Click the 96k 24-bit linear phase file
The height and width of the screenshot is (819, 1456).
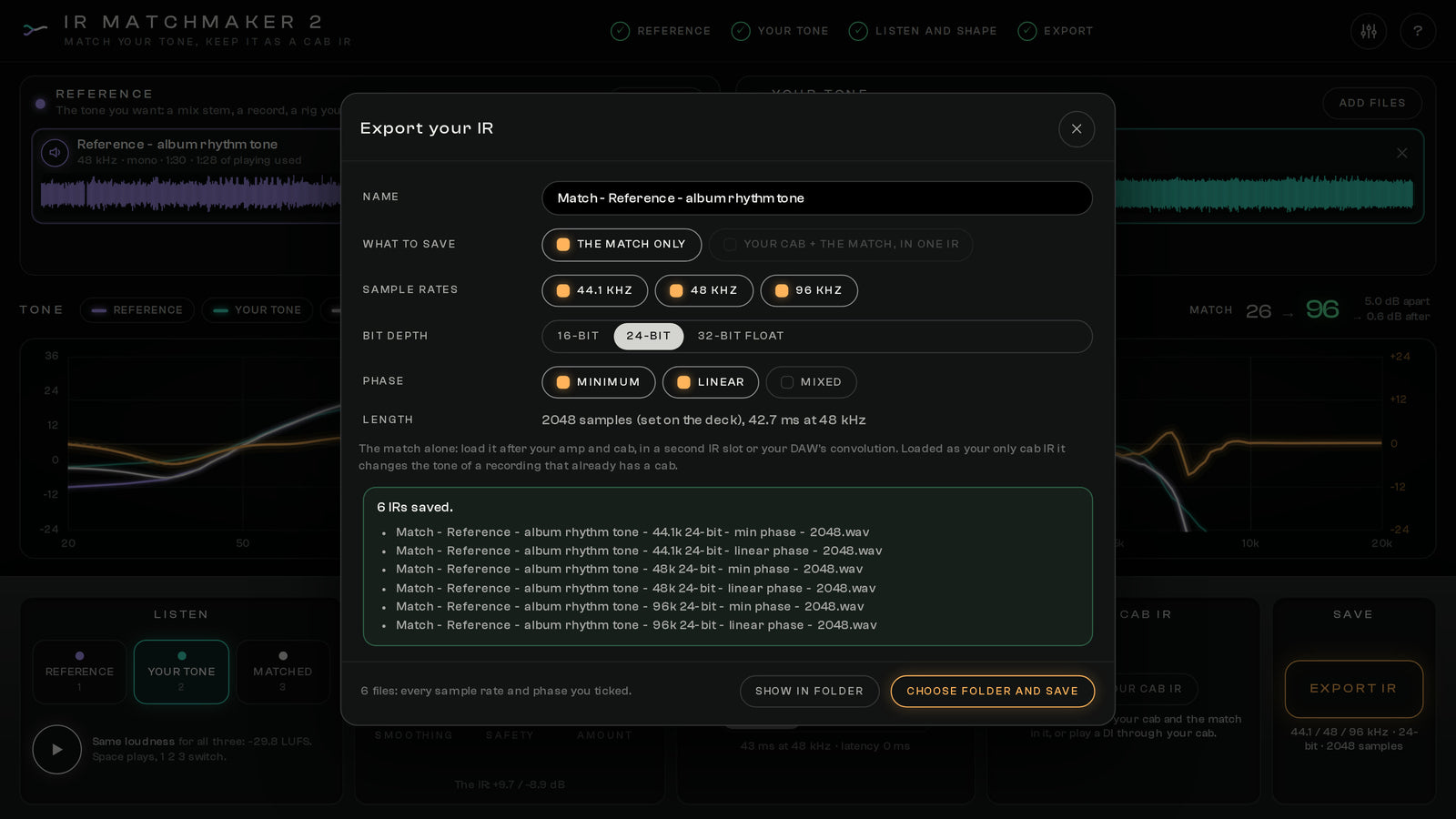click(636, 625)
